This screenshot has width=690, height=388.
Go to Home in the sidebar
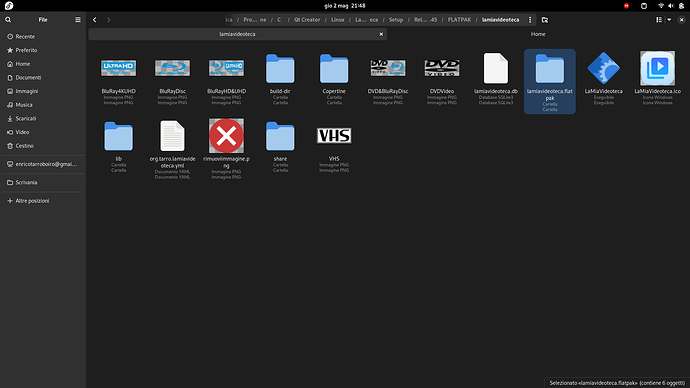click(43, 64)
